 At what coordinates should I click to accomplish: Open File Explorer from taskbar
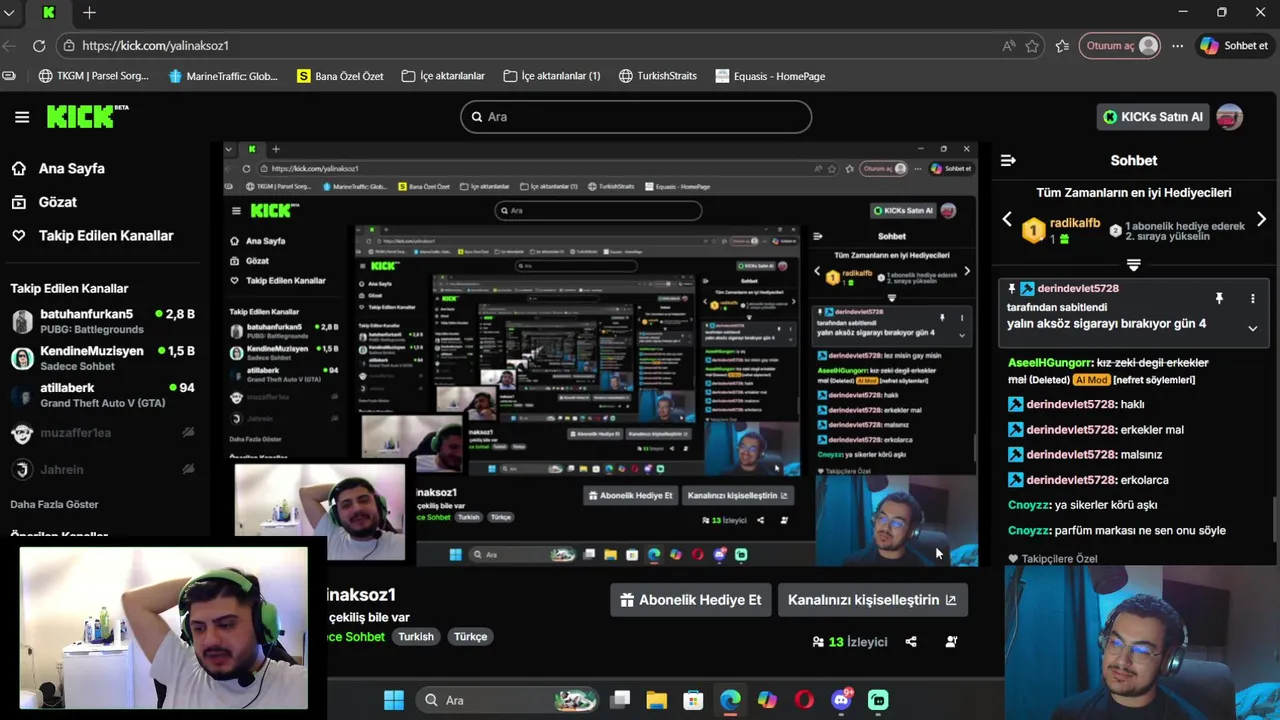[656, 700]
